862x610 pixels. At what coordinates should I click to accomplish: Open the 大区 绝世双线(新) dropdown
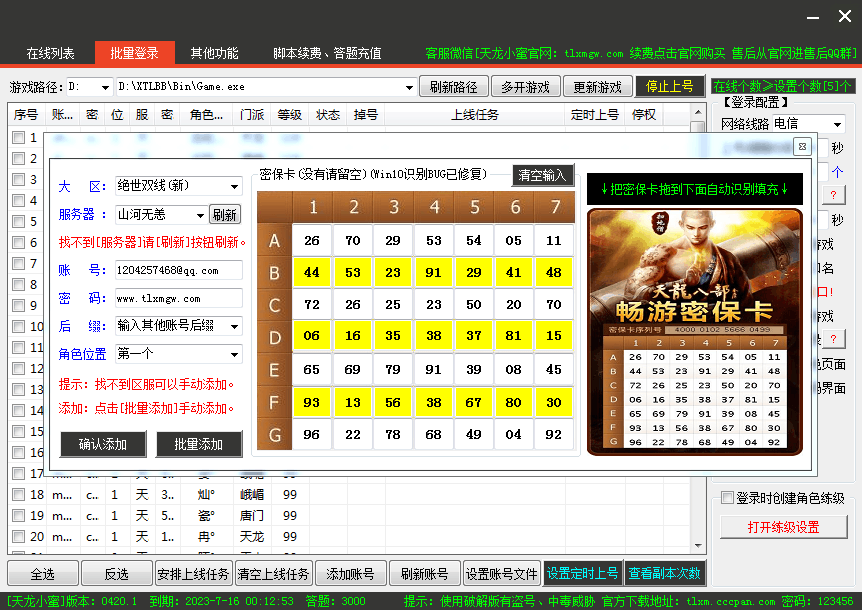(235, 186)
